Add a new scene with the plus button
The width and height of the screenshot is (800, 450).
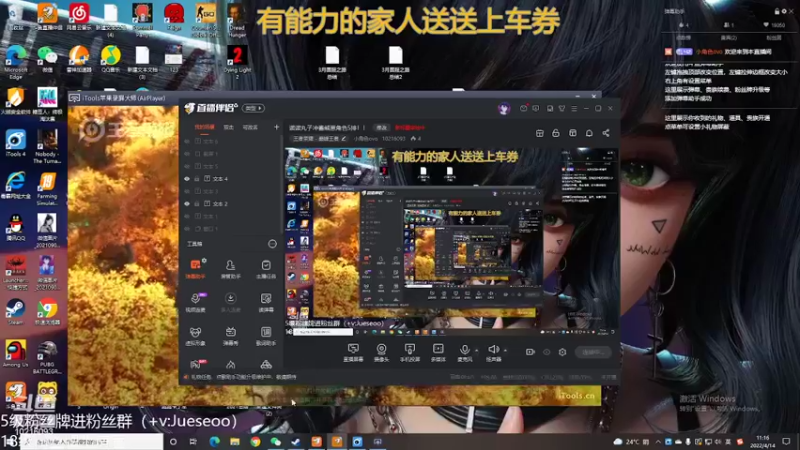[277, 127]
